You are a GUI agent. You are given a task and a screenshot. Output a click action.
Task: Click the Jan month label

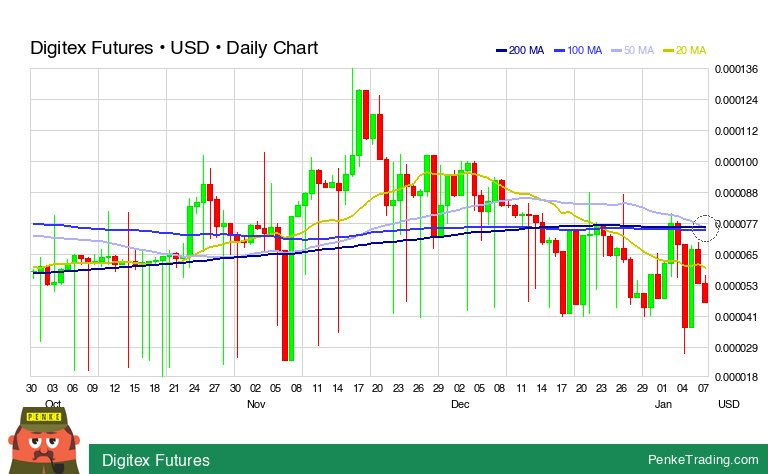click(663, 404)
